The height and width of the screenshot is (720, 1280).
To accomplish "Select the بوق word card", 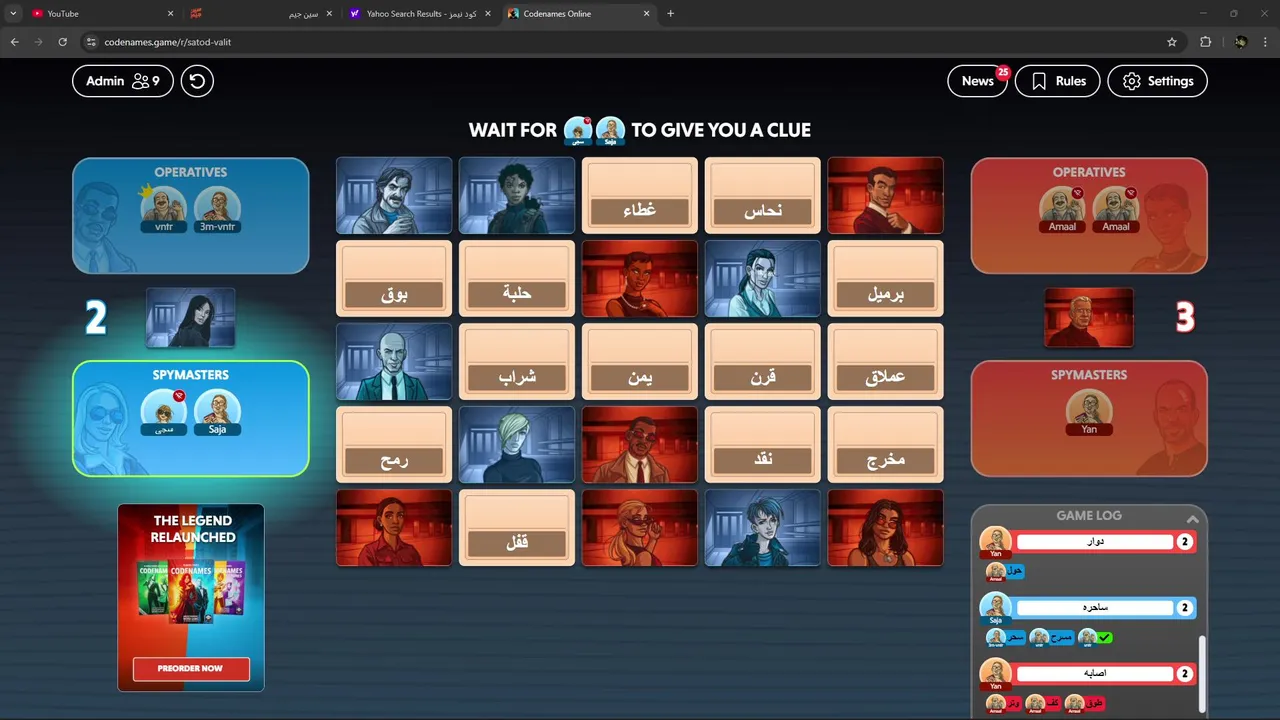I will (394, 278).
